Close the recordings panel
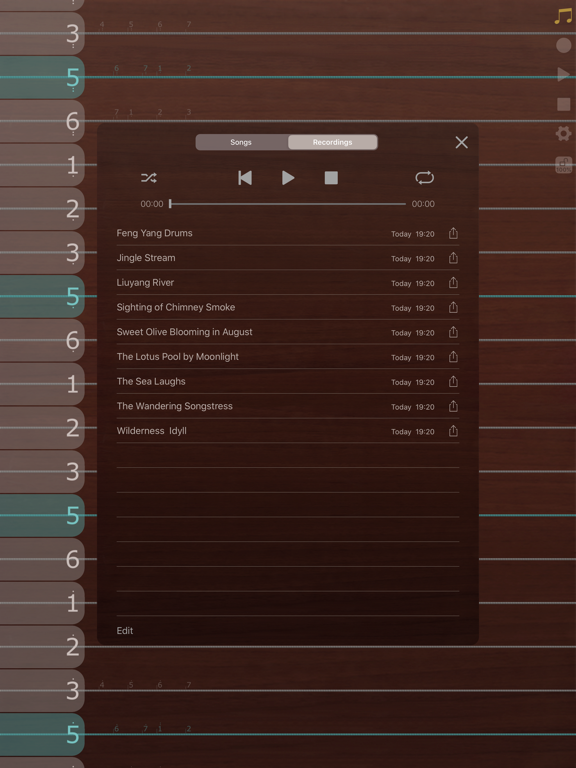The image size is (576, 768). tap(461, 143)
